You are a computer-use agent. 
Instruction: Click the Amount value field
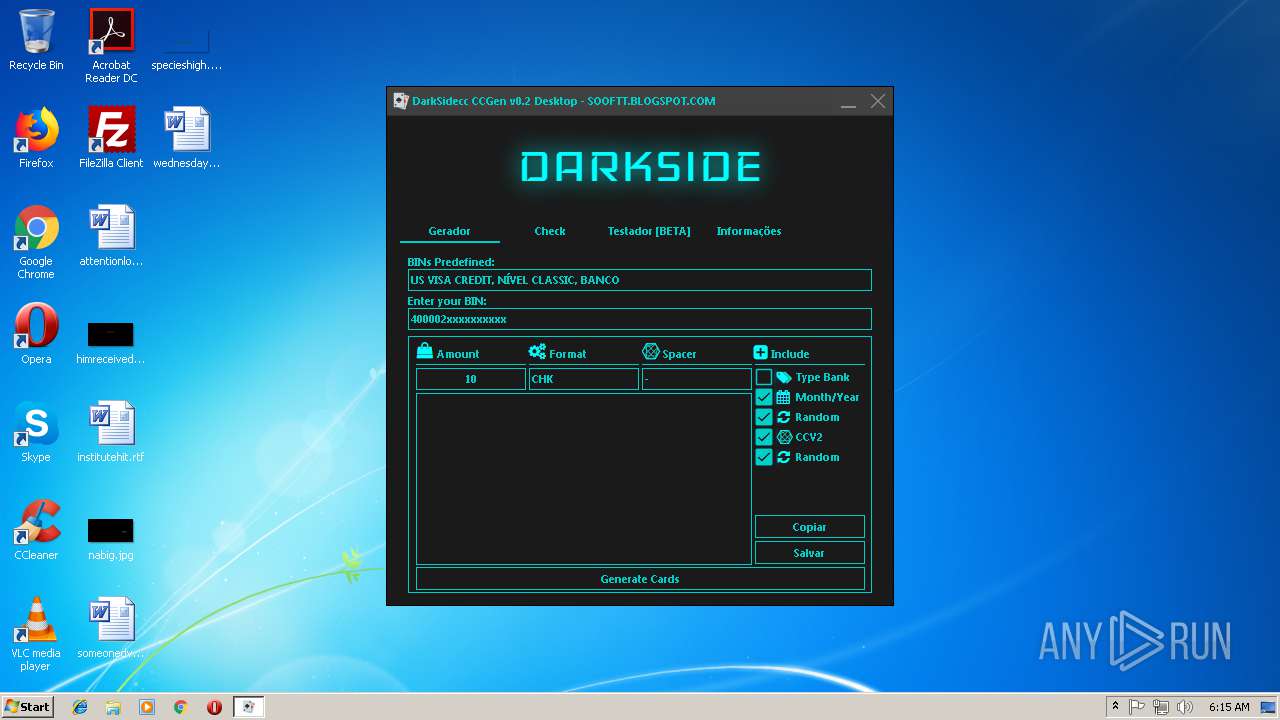pyautogui.click(x=471, y=379)
